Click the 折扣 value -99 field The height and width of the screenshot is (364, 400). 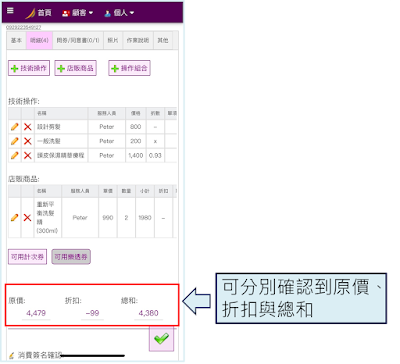(x=92, y=313)
